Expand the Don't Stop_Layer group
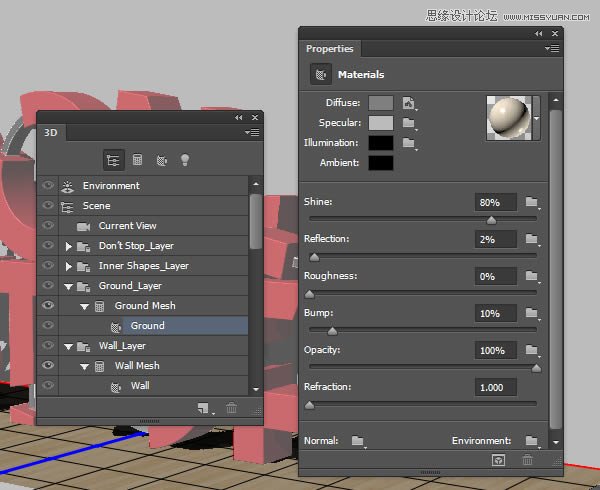This screenshot has height=490, width=600. coord(68,246)
